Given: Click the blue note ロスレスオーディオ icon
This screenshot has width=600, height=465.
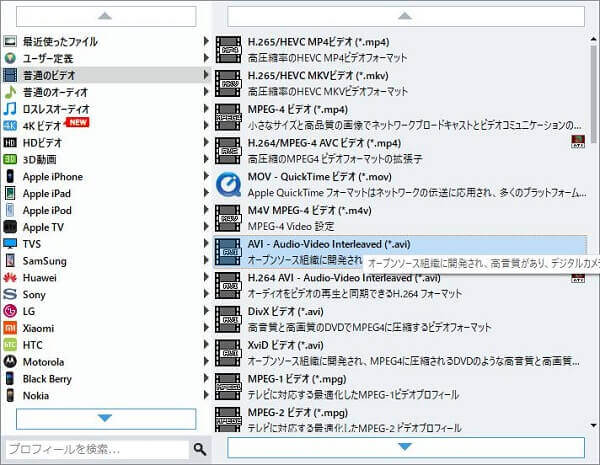Looking at the screenshot, I should coord(10,109).
